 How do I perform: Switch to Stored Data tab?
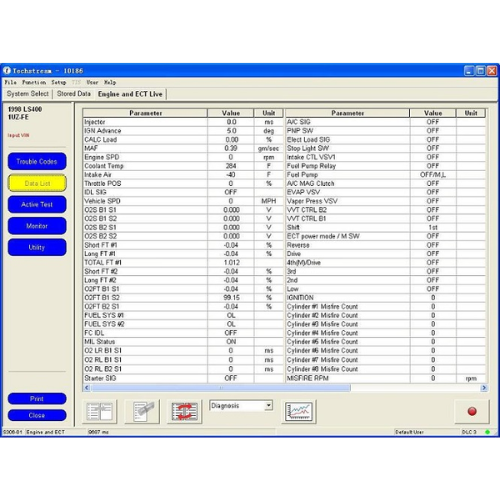coord(74,94)
